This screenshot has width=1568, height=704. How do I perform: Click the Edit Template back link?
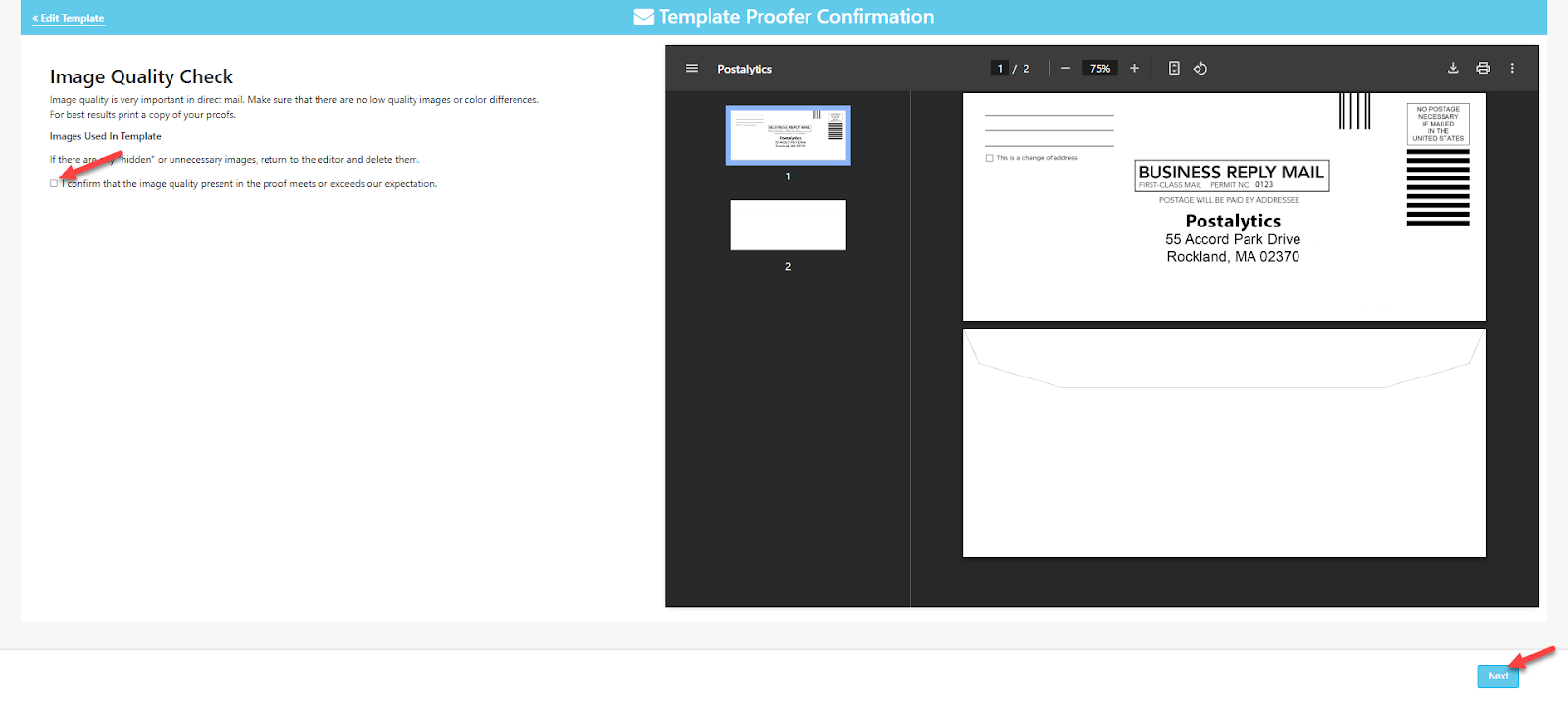point(69,18)
